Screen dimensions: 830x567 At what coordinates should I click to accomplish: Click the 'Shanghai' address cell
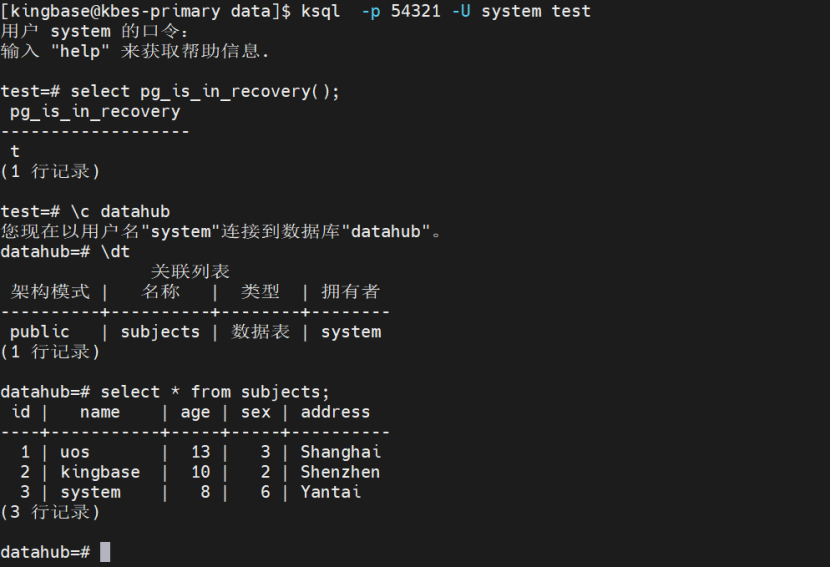[340, 451]
